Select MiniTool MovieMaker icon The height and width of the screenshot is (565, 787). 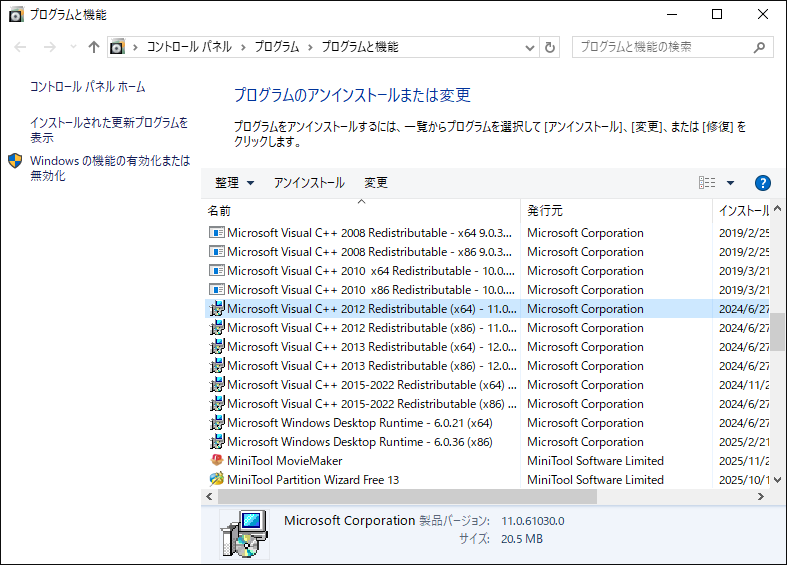217,460
